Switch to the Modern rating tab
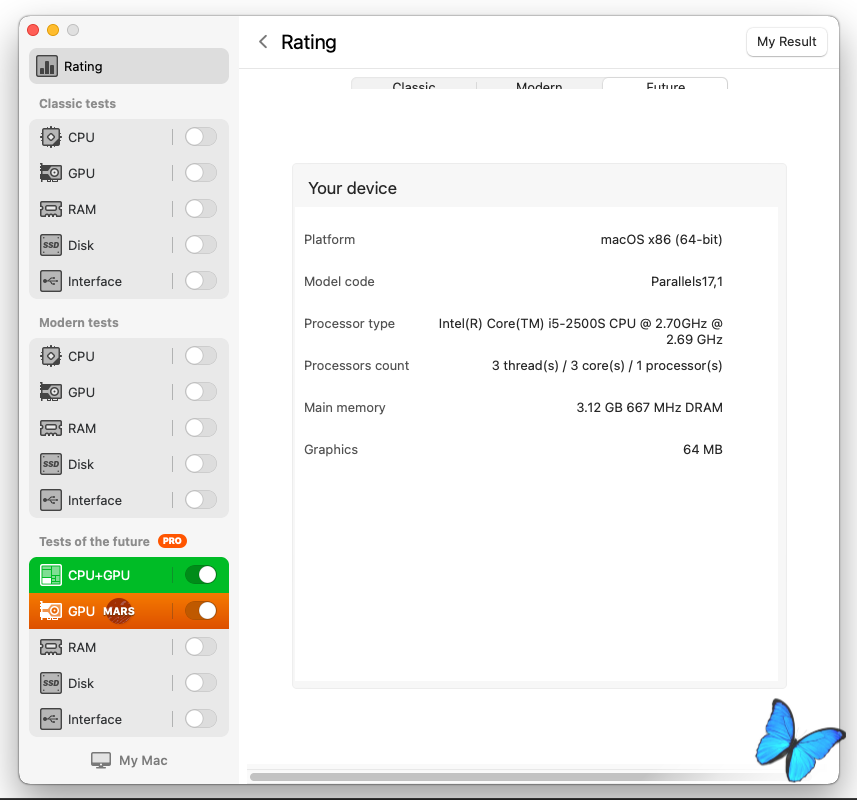 pyautogui.click(x=539, y=86)
